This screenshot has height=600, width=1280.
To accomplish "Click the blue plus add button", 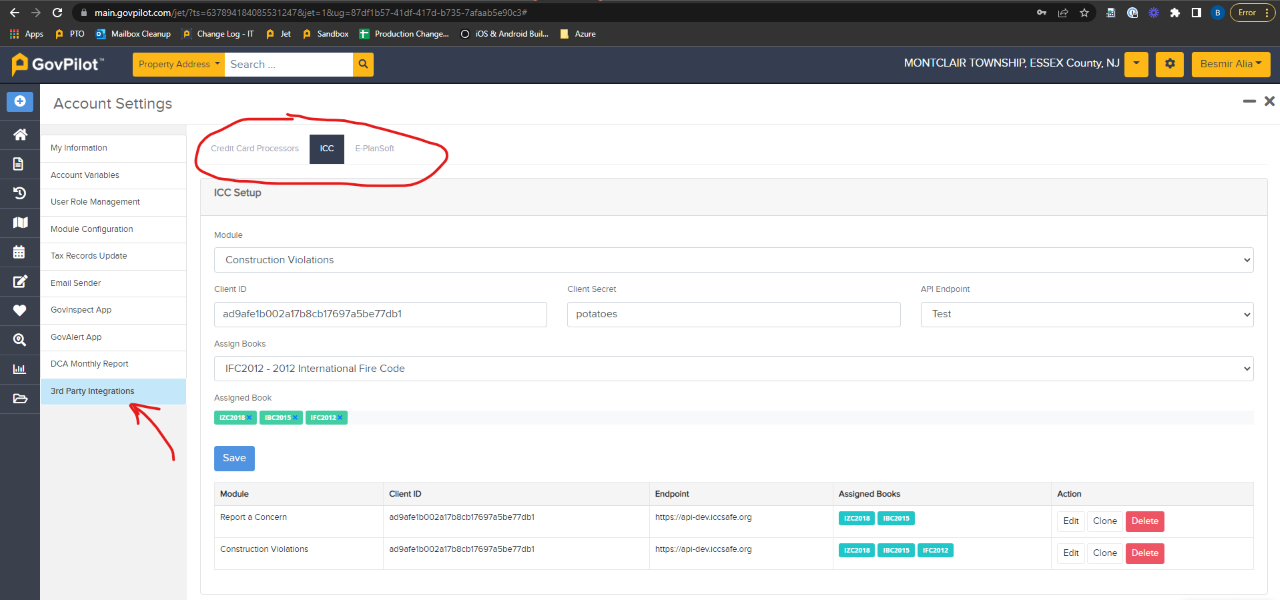I will tap(19, 102).
